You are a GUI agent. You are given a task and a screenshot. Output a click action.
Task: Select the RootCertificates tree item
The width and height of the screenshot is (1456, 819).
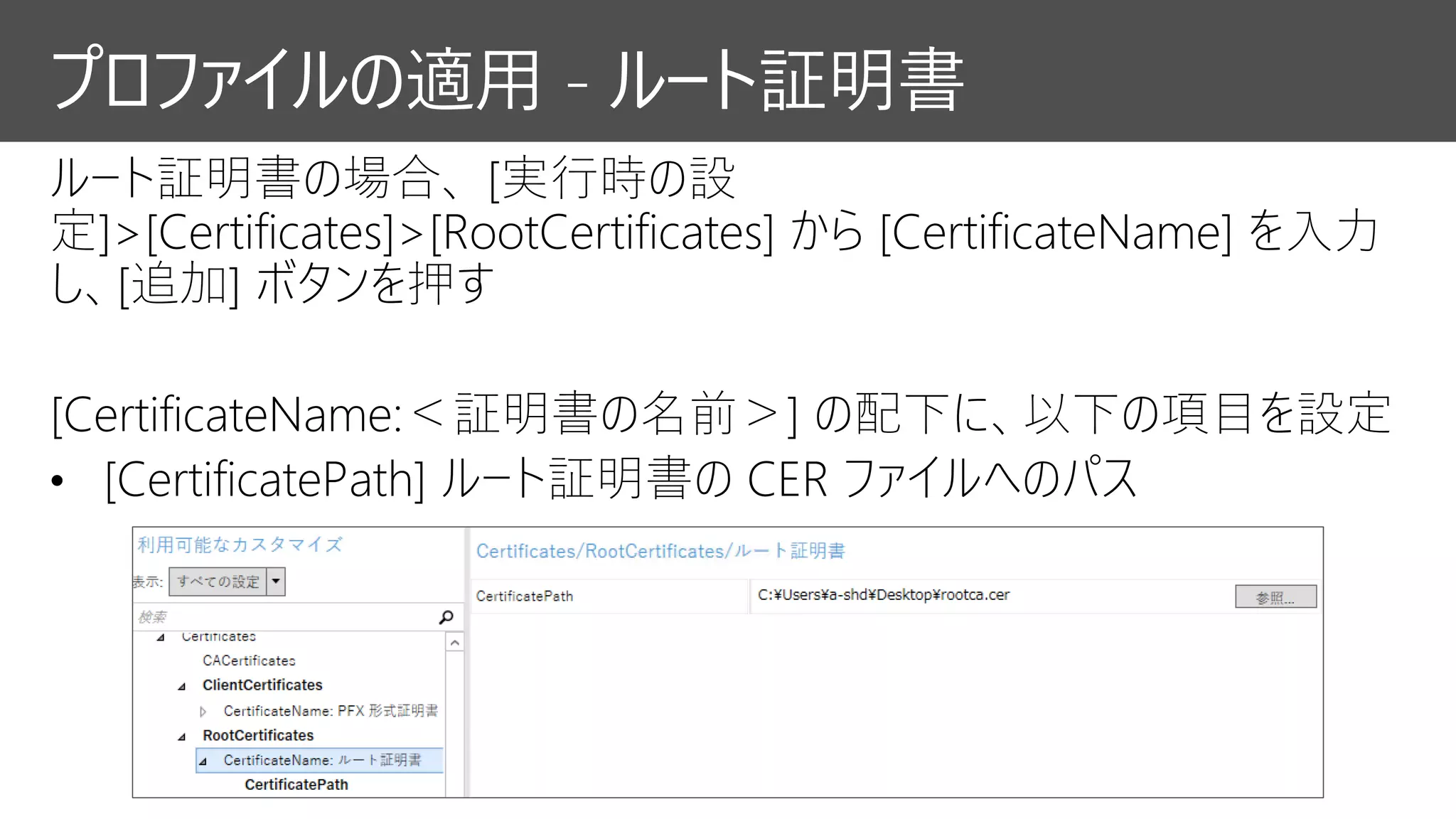(x=258, y=735)
